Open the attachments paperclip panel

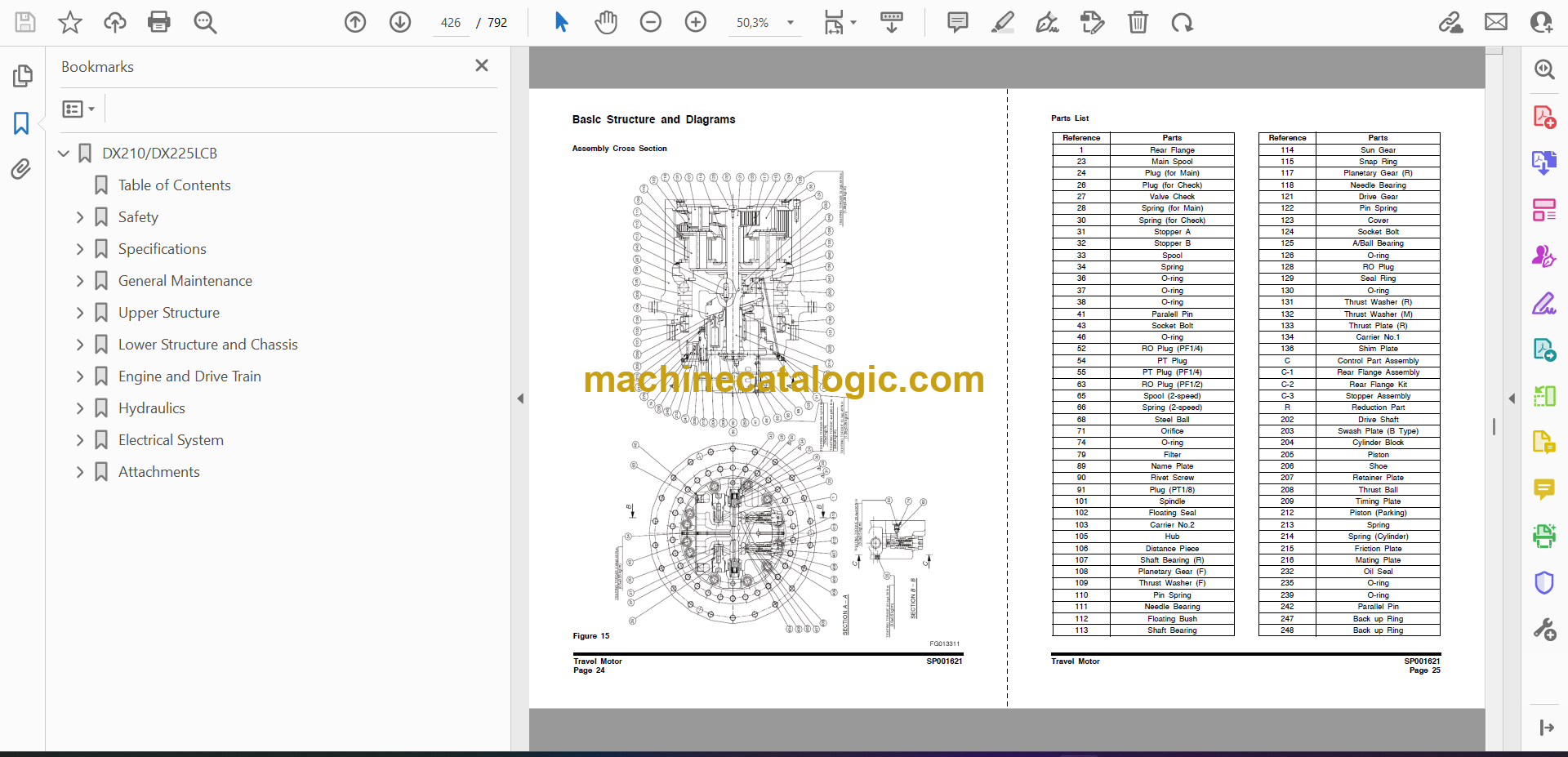coord(22,169)
